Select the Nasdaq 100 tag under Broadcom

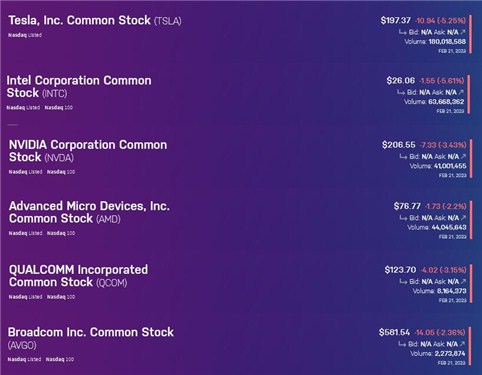60,359
